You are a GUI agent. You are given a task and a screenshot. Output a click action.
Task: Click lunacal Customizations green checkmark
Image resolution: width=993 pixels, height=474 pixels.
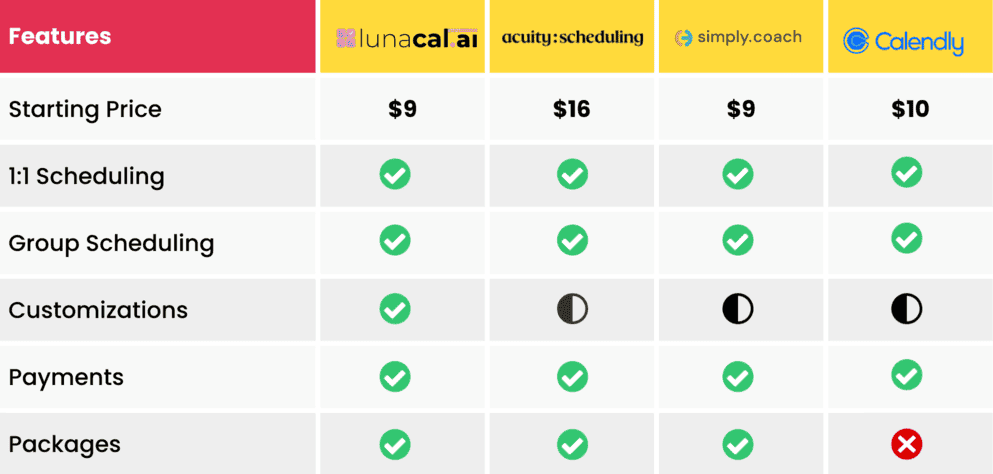click(395, 309)
